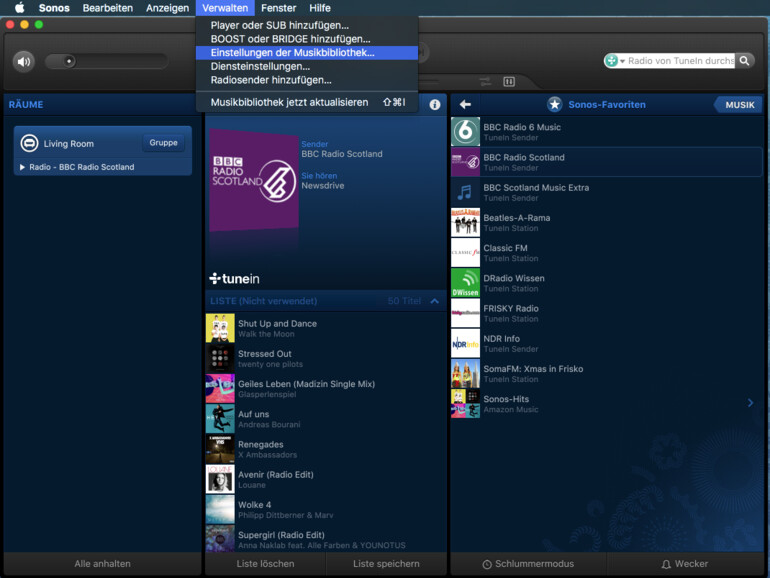
Task: Open the search source dropdown arrow
Action: click(623, 61)
